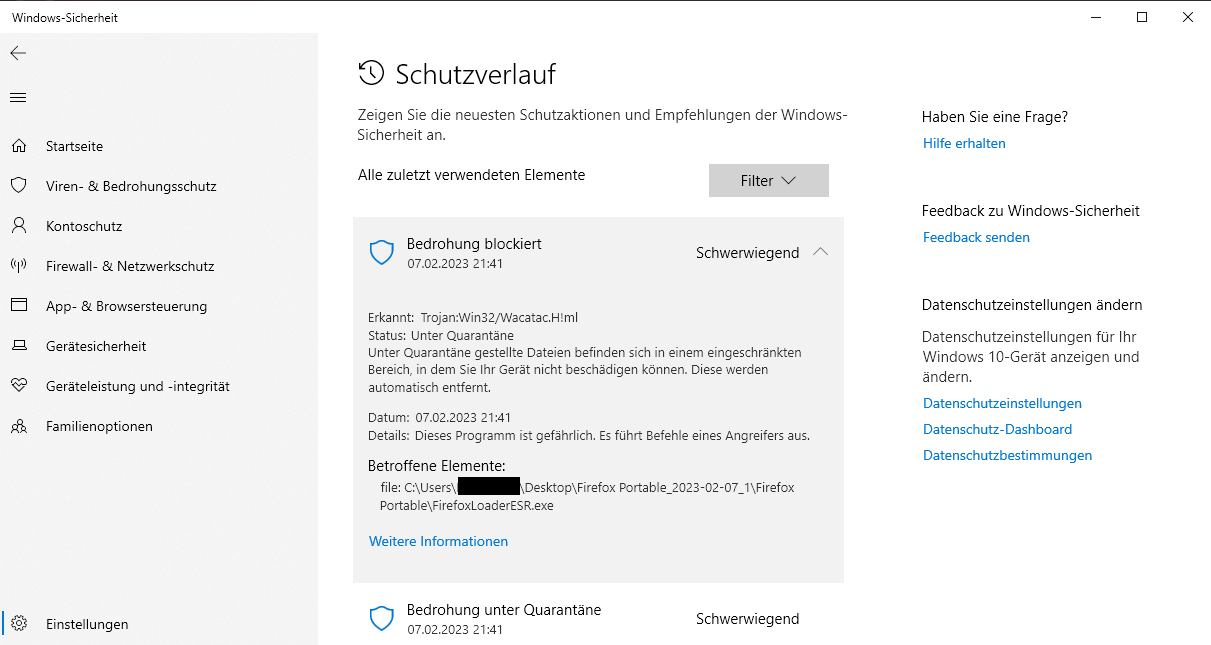The width and height of the screenshot is (1211, 645).
Task: Expand the Bedrohung unter Quarantäne entry
Action: click(598, 618)
